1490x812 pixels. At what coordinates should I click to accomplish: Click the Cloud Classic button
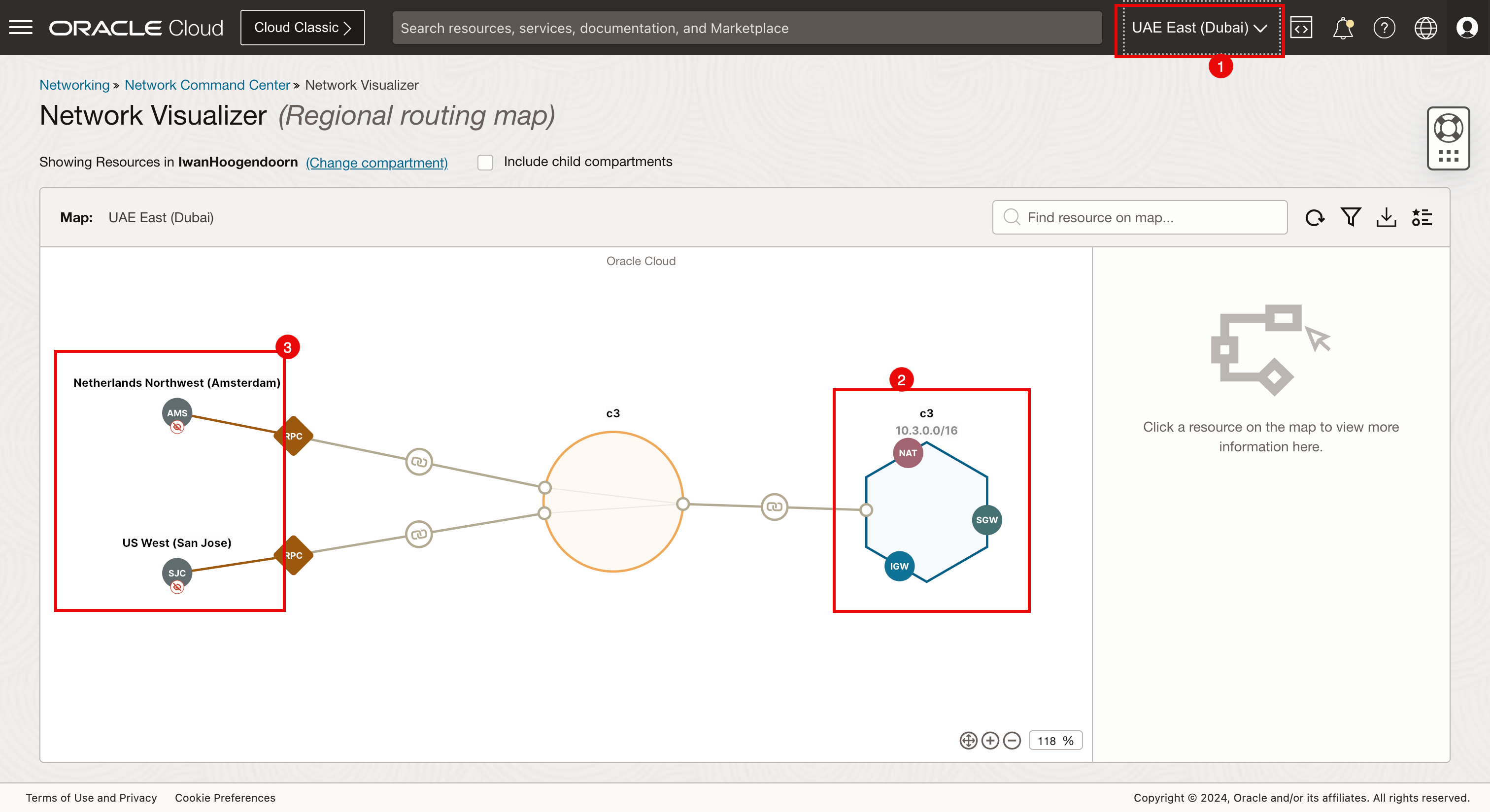pyautogui.click(x=303, y=28)
